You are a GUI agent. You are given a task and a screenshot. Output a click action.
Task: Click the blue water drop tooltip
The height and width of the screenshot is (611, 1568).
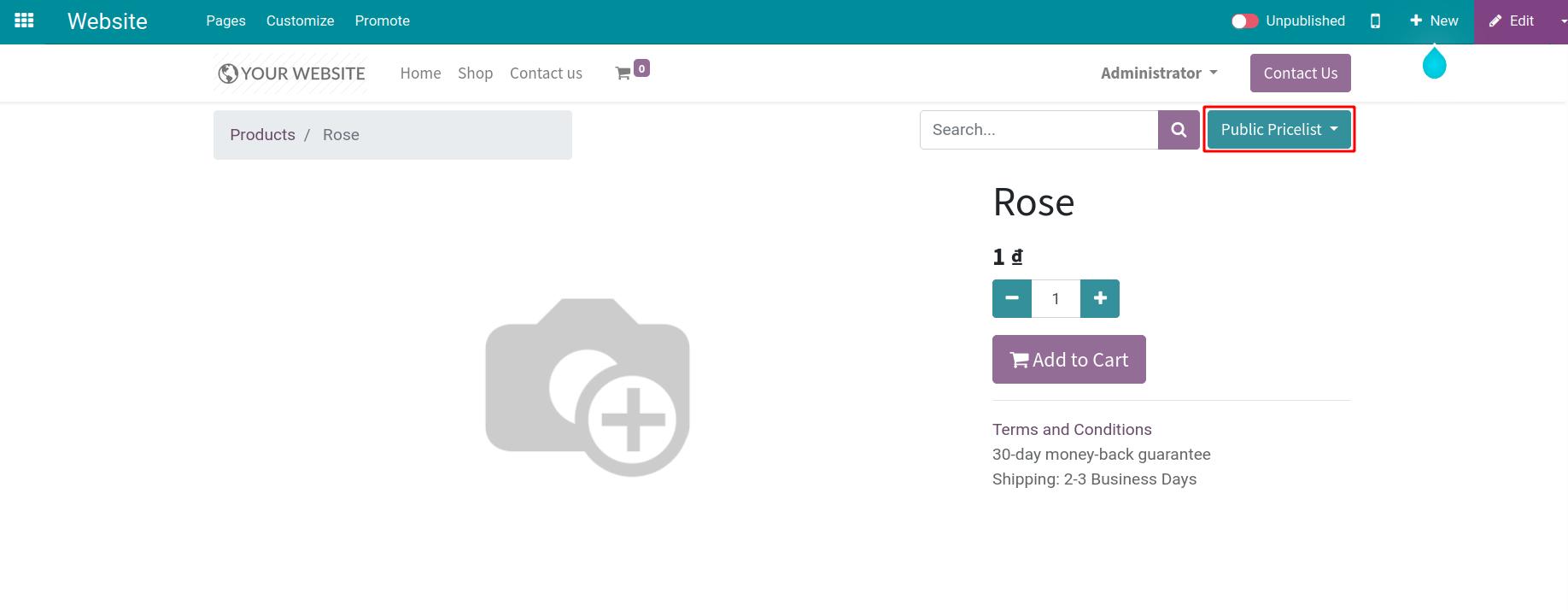click(1434, 63)
